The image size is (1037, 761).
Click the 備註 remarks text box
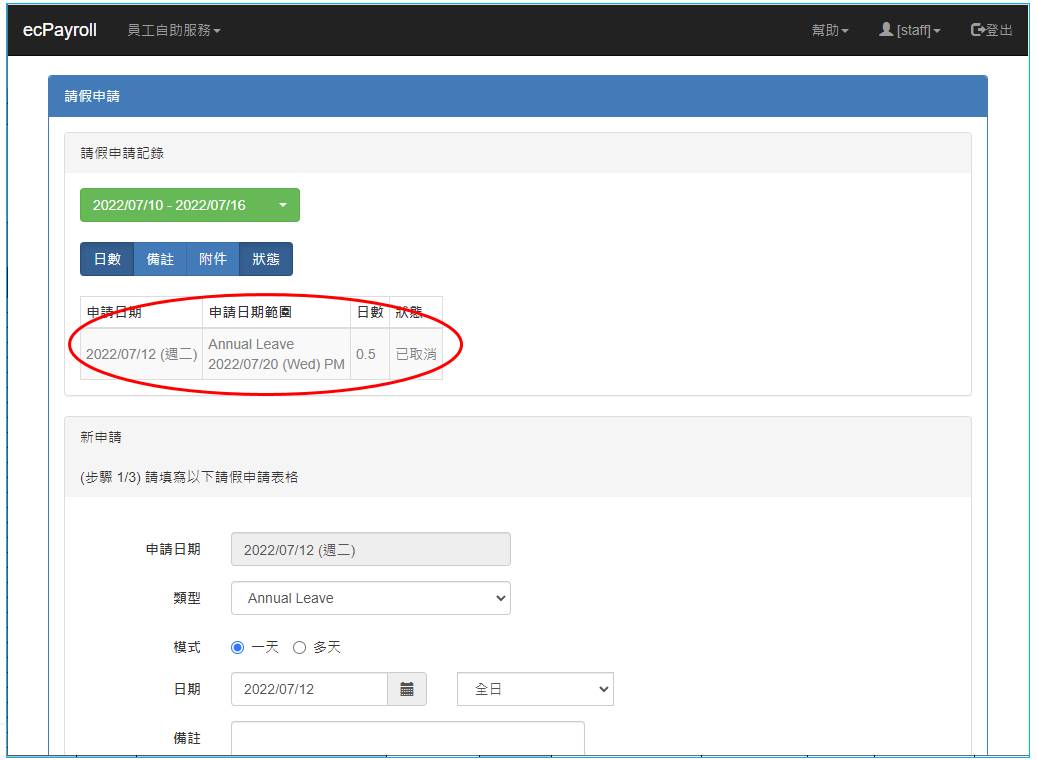tap(407, 738)
